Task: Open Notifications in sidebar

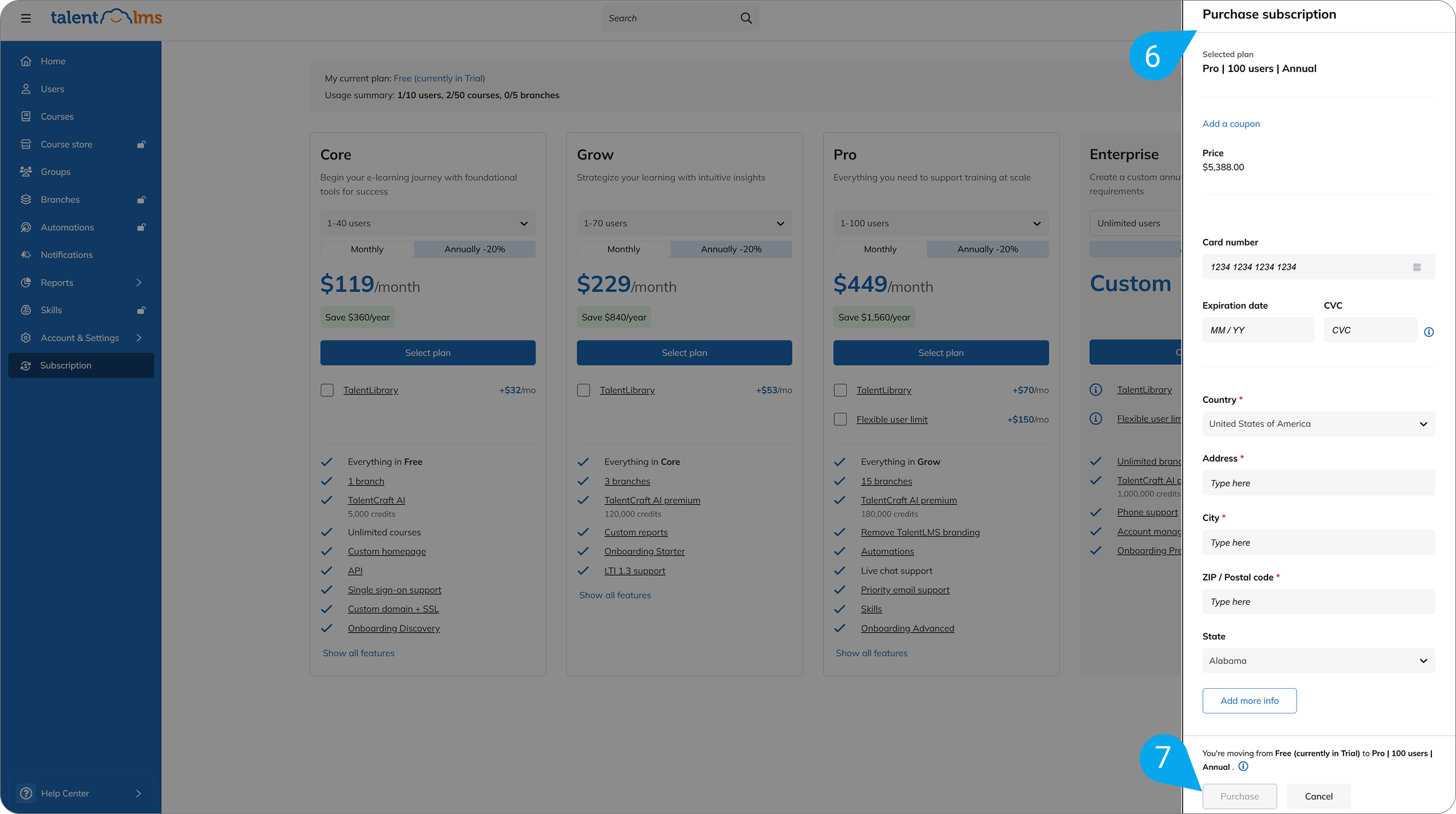Action: click(81, 255)
